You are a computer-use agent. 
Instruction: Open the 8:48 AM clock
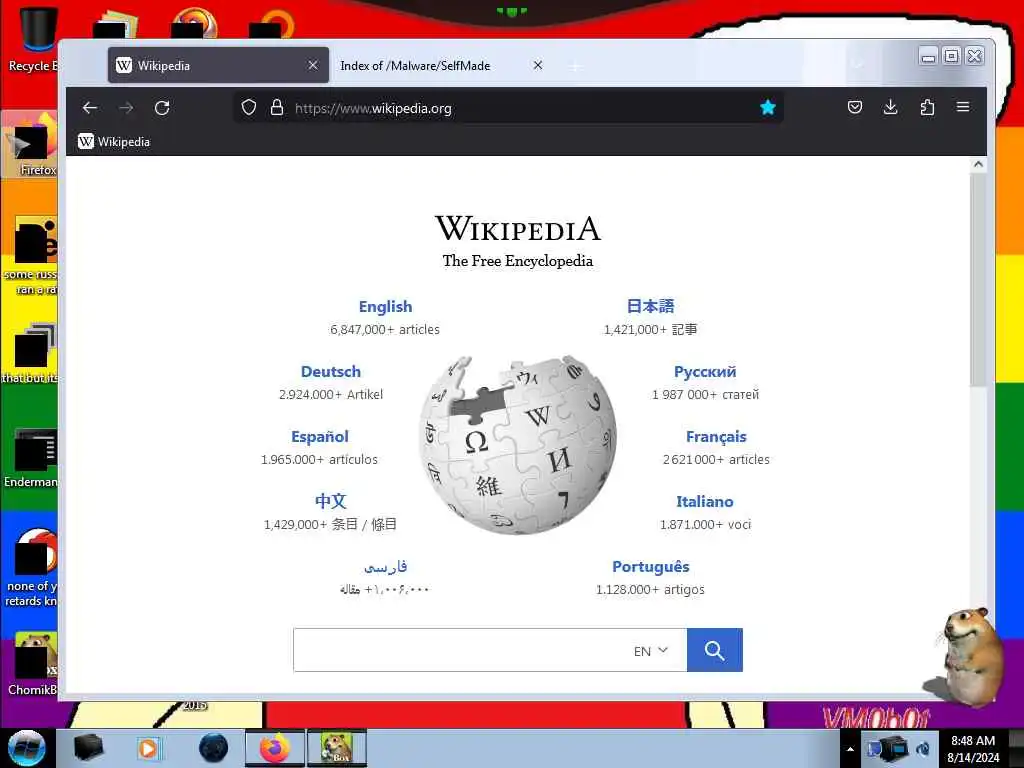coord(973,748)
